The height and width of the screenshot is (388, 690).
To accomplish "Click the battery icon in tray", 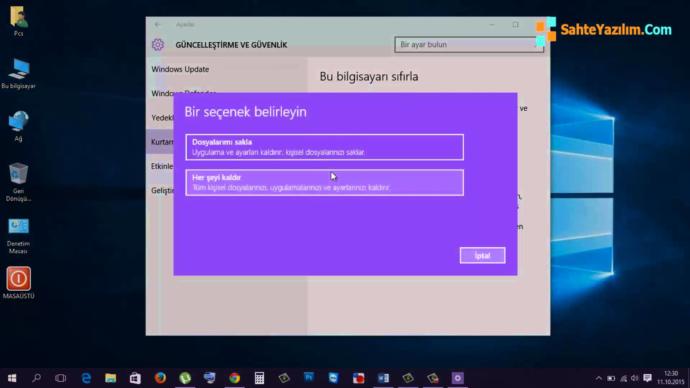I will [611, 378].
